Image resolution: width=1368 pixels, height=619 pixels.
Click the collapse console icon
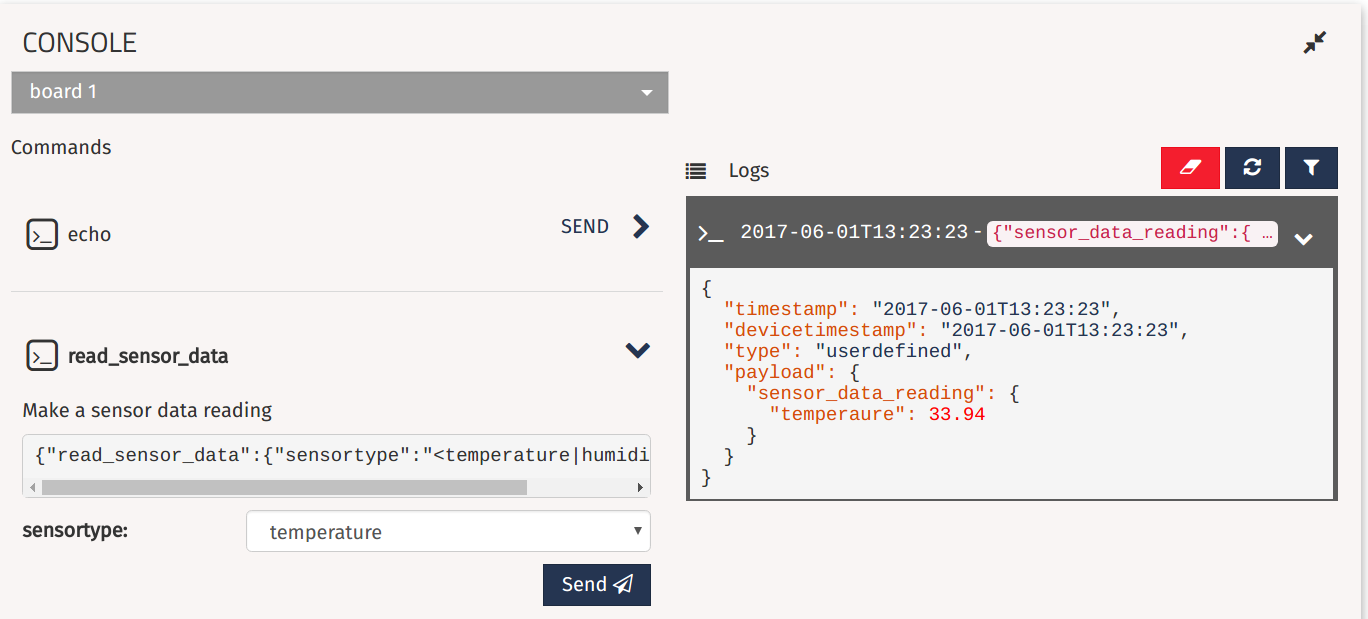pos(1314,43)
